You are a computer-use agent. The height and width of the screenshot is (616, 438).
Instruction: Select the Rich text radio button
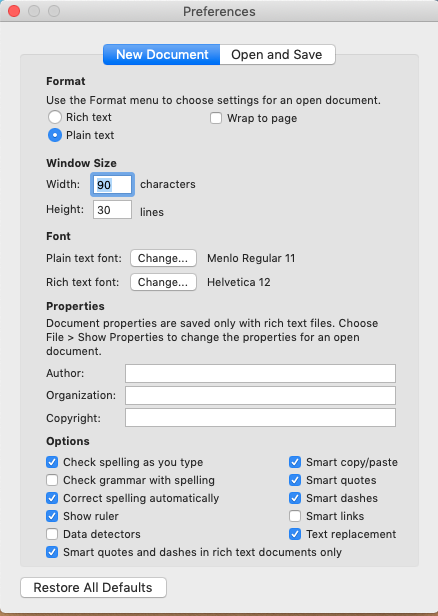[x=55, y=117]
